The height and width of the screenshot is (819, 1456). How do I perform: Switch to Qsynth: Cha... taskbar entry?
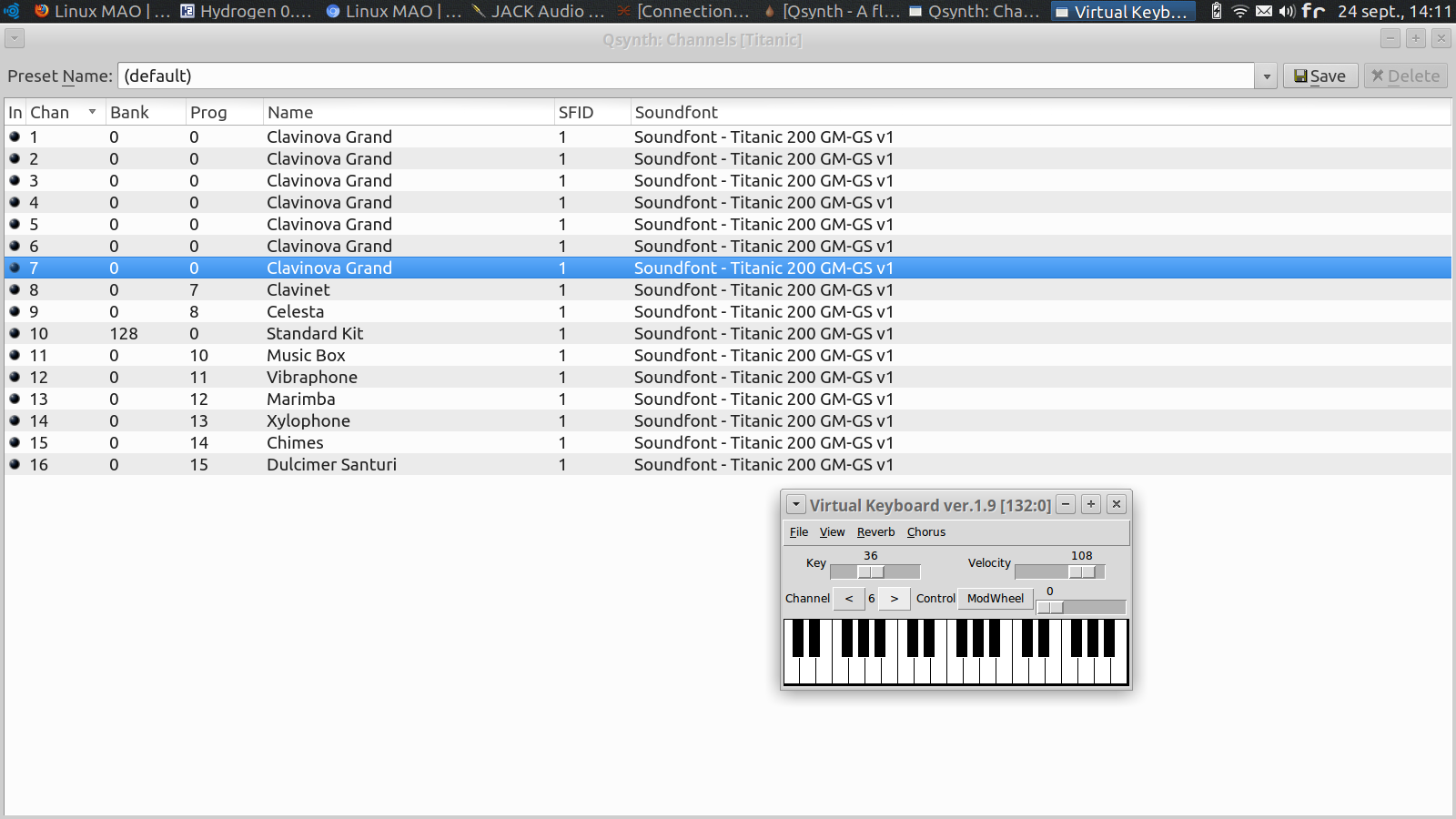(974, 11)
